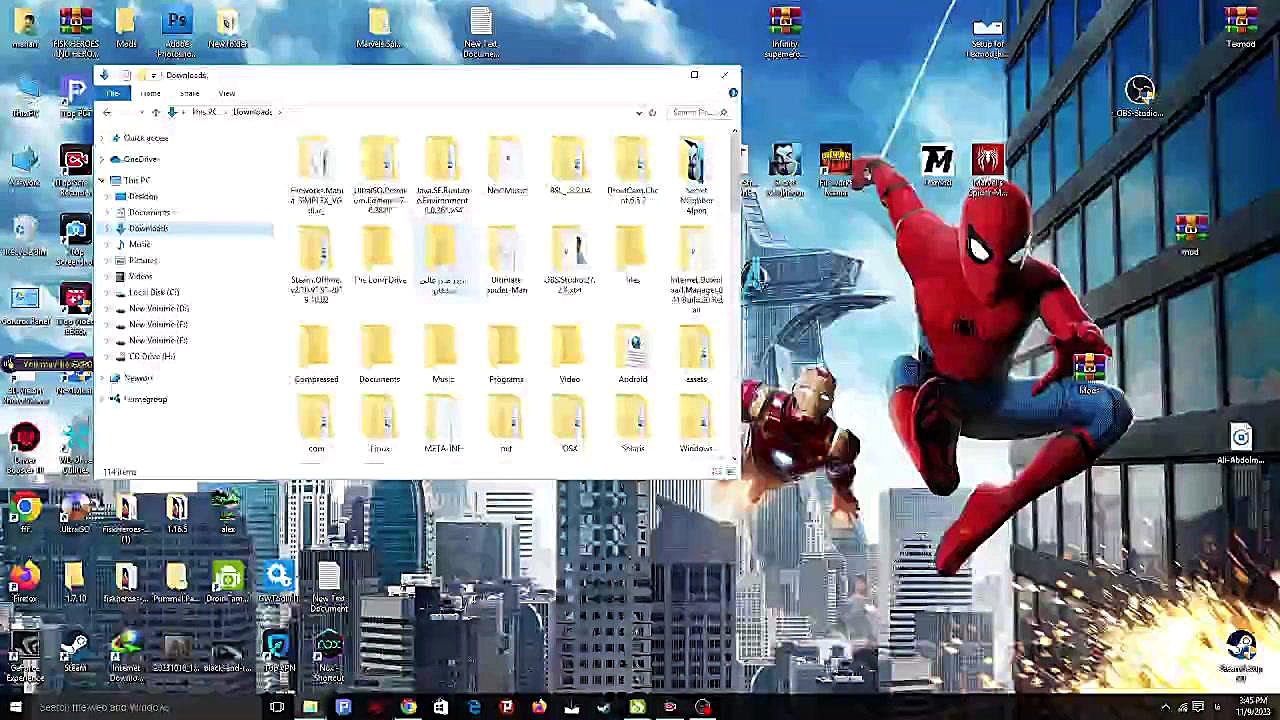Open the Steam desktop shortcut

tap(75, 650)
